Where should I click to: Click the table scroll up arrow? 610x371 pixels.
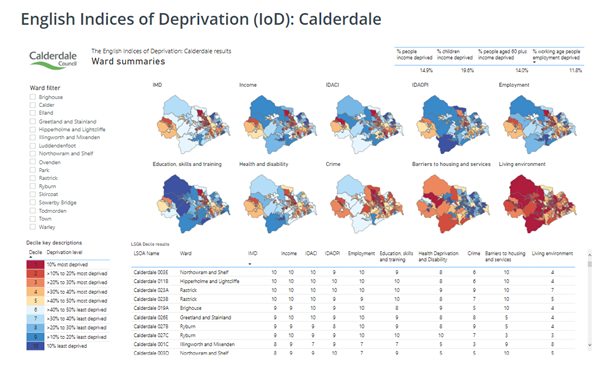tap(589, 255)
